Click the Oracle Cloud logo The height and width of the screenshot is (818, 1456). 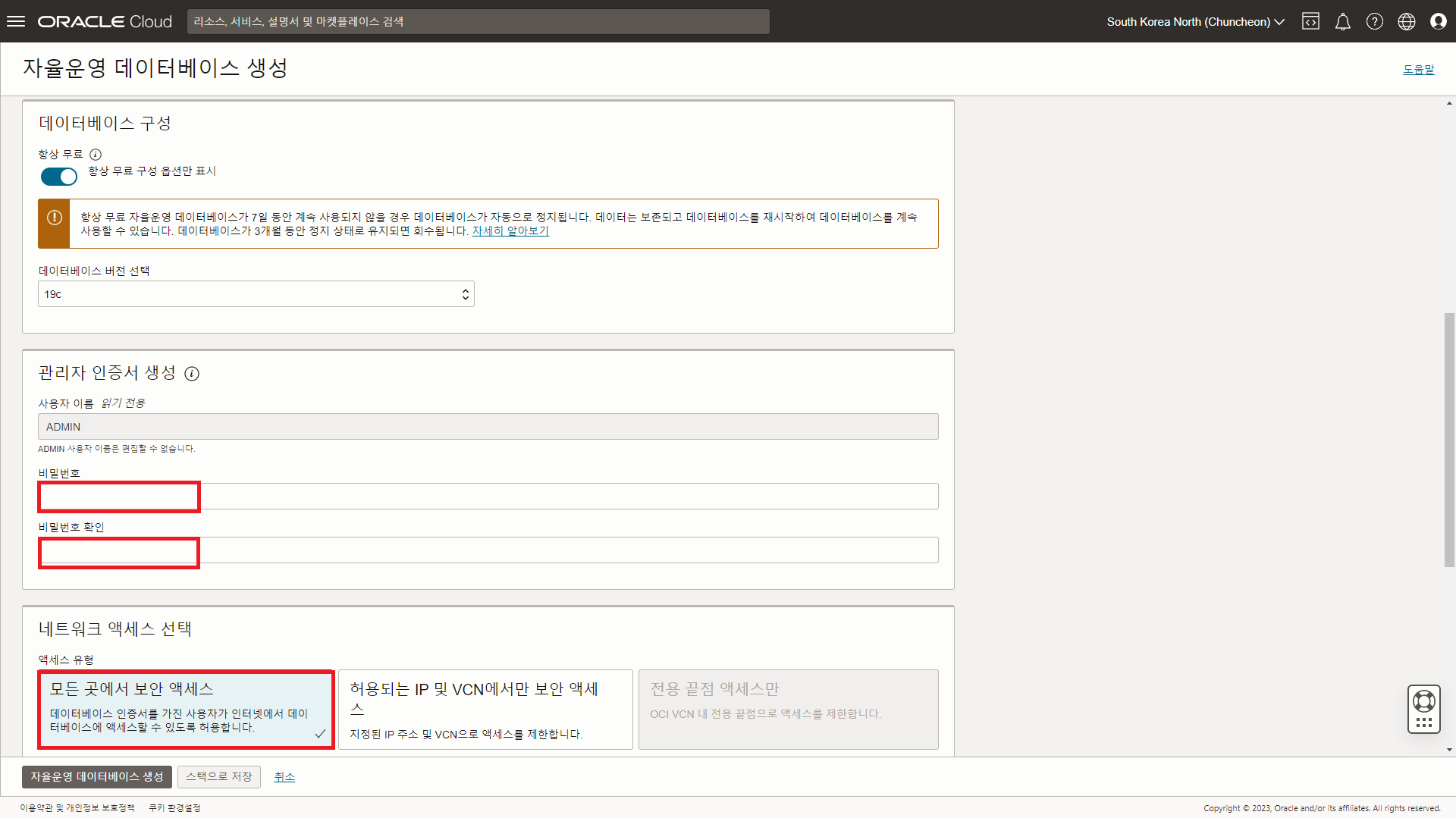coord(105,21)
